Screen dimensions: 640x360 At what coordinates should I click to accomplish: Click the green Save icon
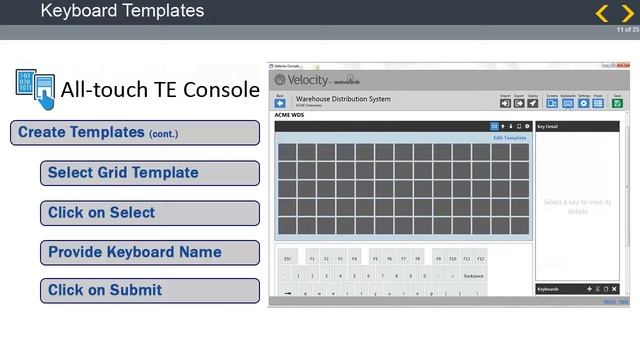click(x=617, y=103)
